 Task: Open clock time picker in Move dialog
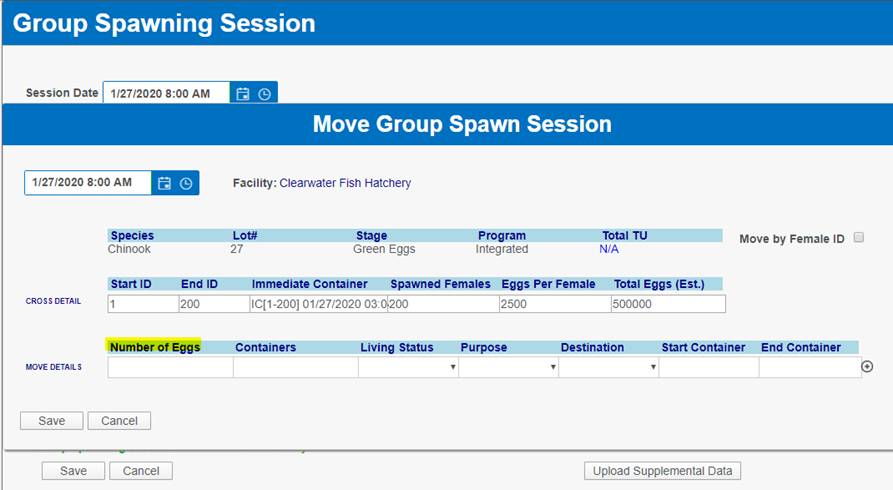pos(186,183)
